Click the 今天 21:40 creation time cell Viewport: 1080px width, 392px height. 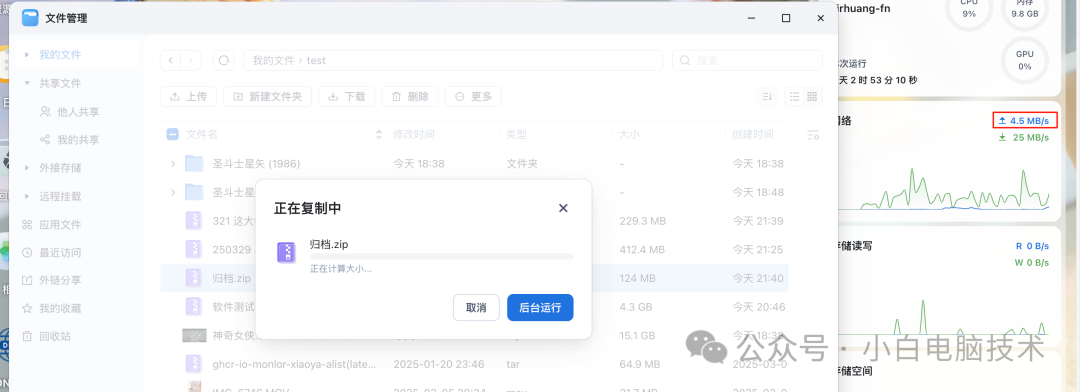click(x=758, y=278)
